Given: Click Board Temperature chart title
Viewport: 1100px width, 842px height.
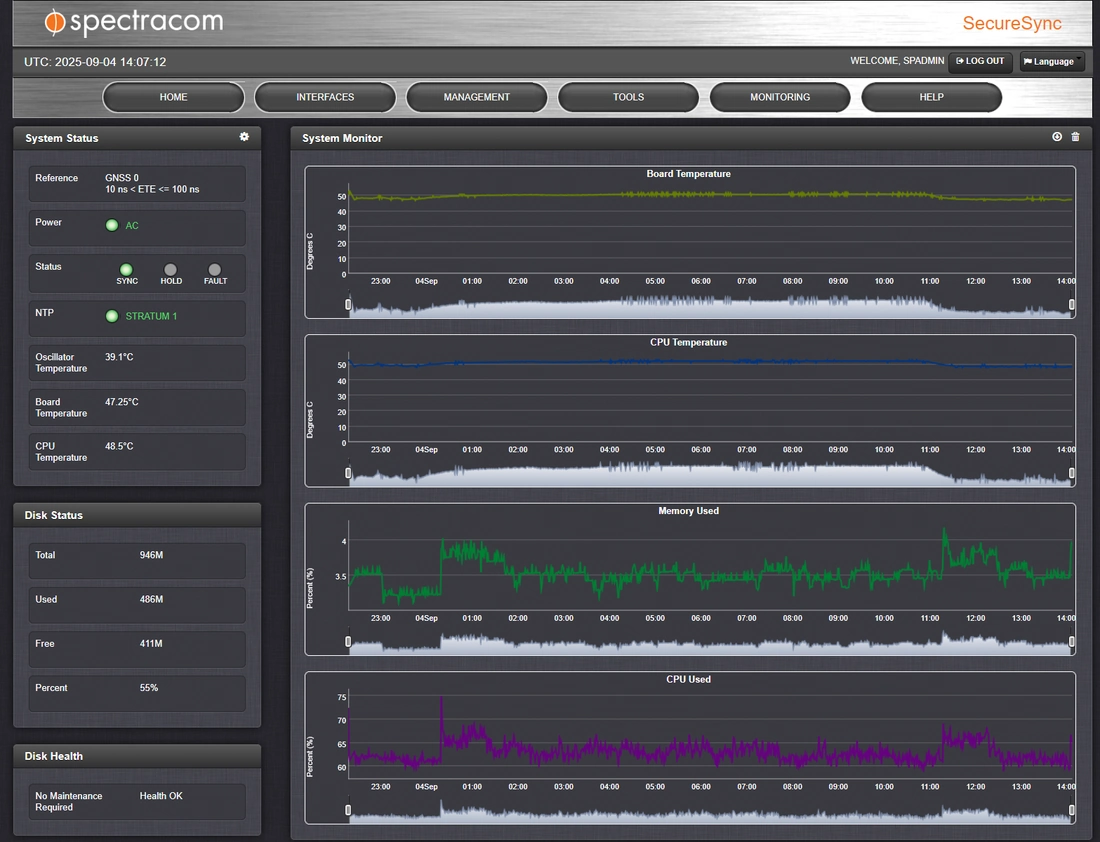Looking at the screenshot, I should point(688,174).
